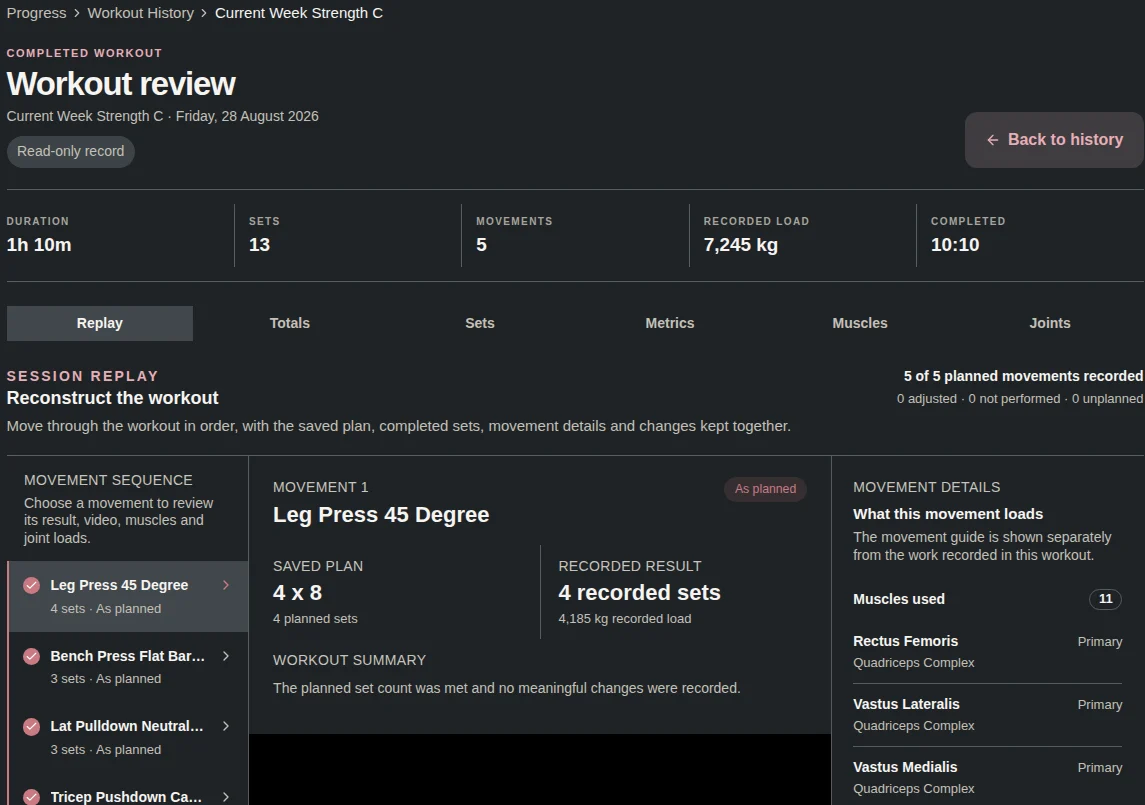This screenshot has width=1145, height=805.
Task: Click the Vastus Lateralis muscle row
Action: coord(987,714)
